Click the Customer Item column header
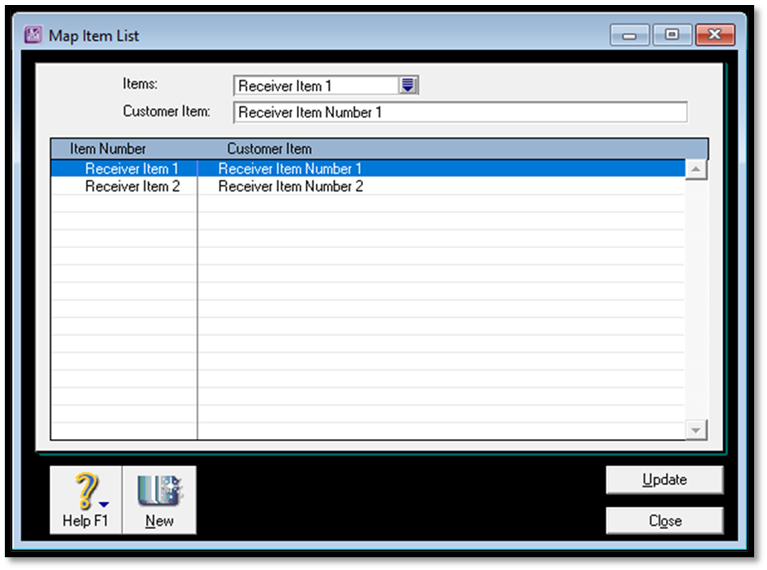The height and width of the screenshot is (570, 767). click(x=269, y=149)
